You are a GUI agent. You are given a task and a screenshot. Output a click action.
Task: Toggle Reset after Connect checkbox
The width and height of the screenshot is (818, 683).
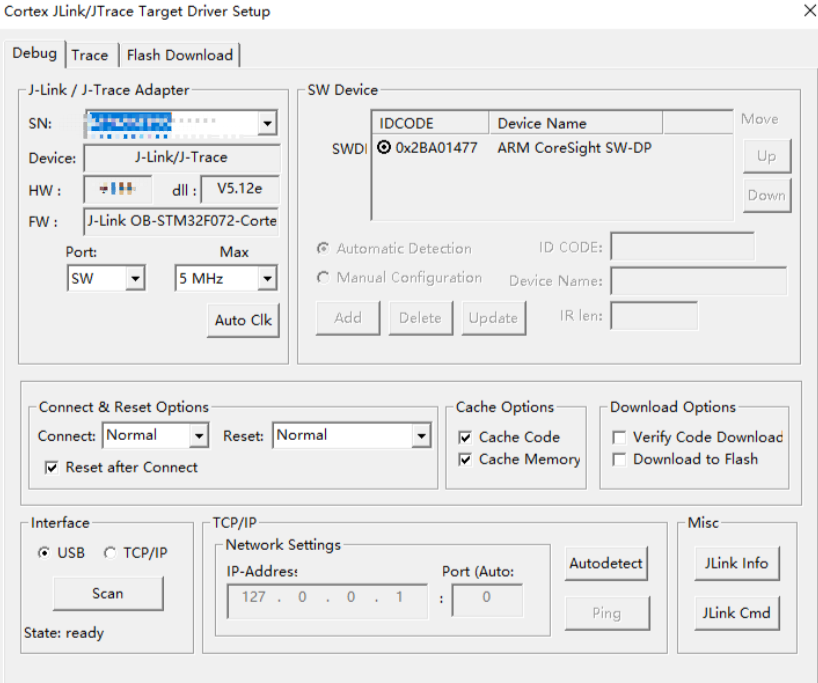[x=52, y=467]
